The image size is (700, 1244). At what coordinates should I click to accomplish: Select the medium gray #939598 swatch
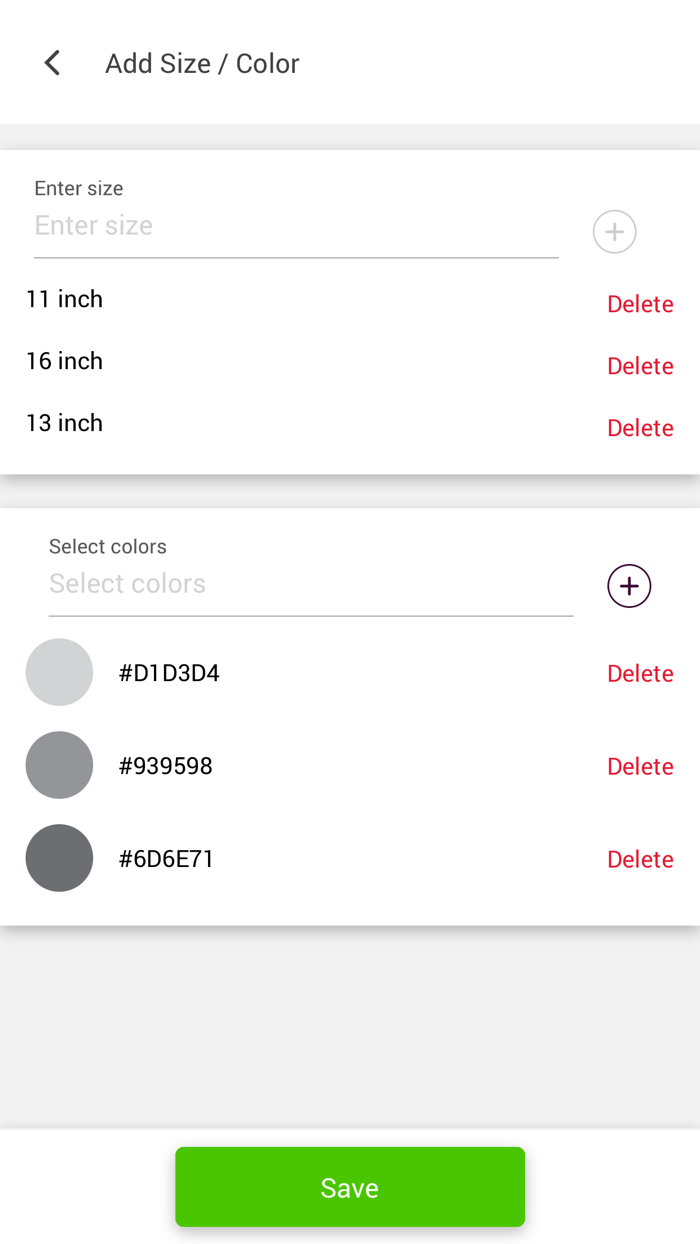point(59,765)
